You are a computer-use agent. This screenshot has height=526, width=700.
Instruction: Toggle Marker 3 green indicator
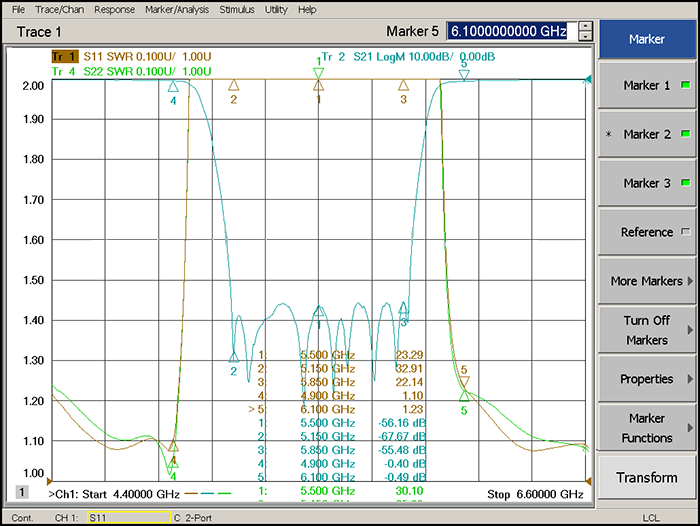[x=686, y=183]
